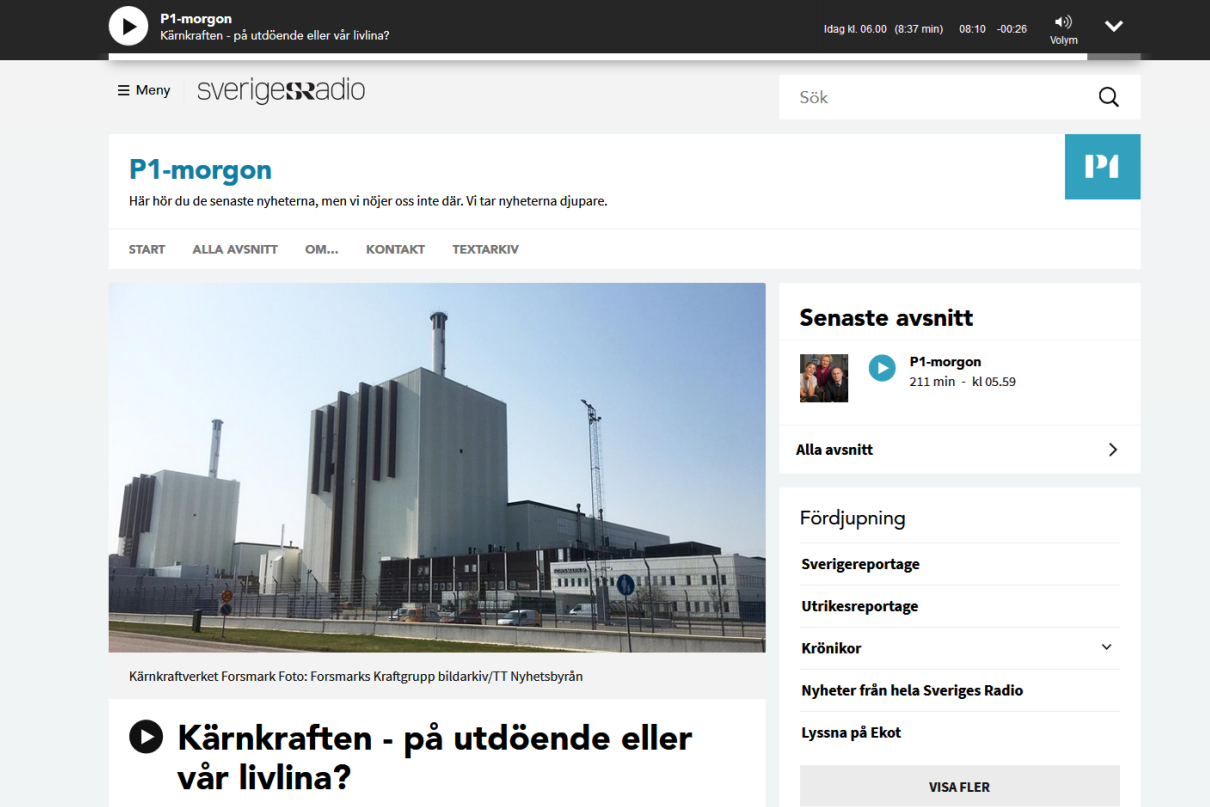This screenshot has height=807, width=1210.
Task: Expand the Krönikor section
Action: (x=1106, y=648)
